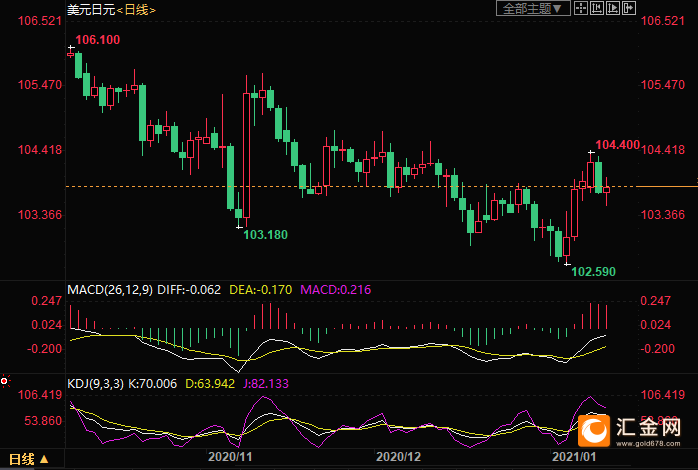Click the left axis 105.470 label
Image resolution: width=698 pixels, height=470 pixels.
coord(40,85)
